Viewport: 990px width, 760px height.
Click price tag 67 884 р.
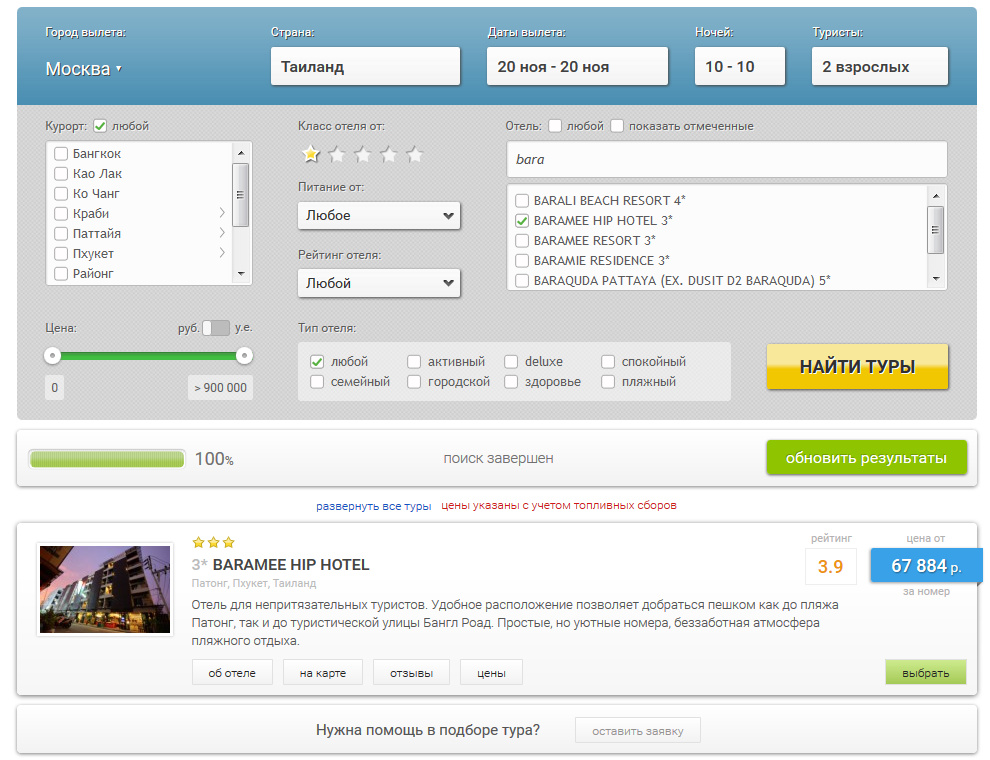pyautogui.click(x=926, y=565)
